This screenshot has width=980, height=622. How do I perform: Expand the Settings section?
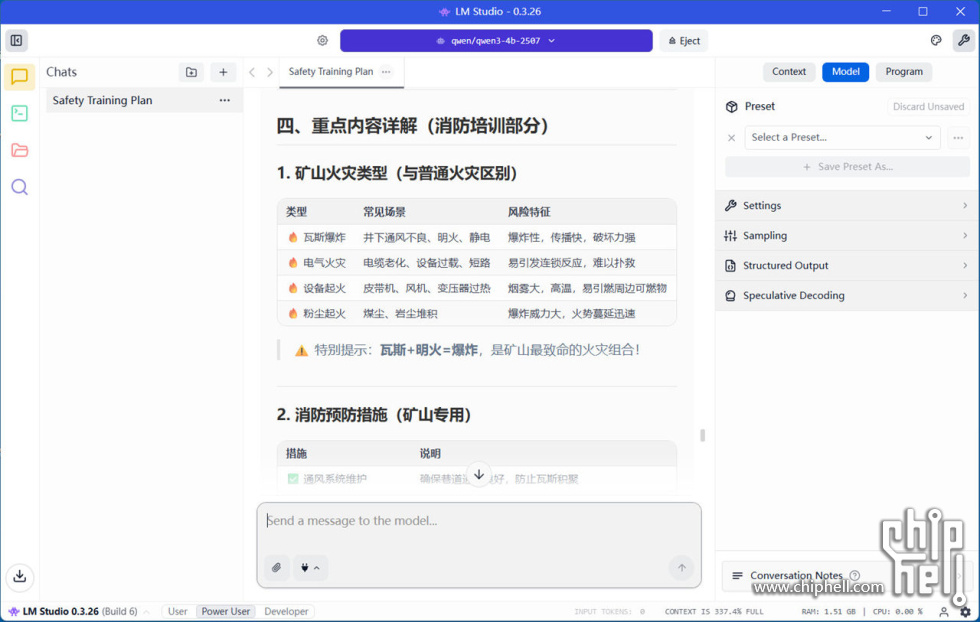click(x=846, y=206)
